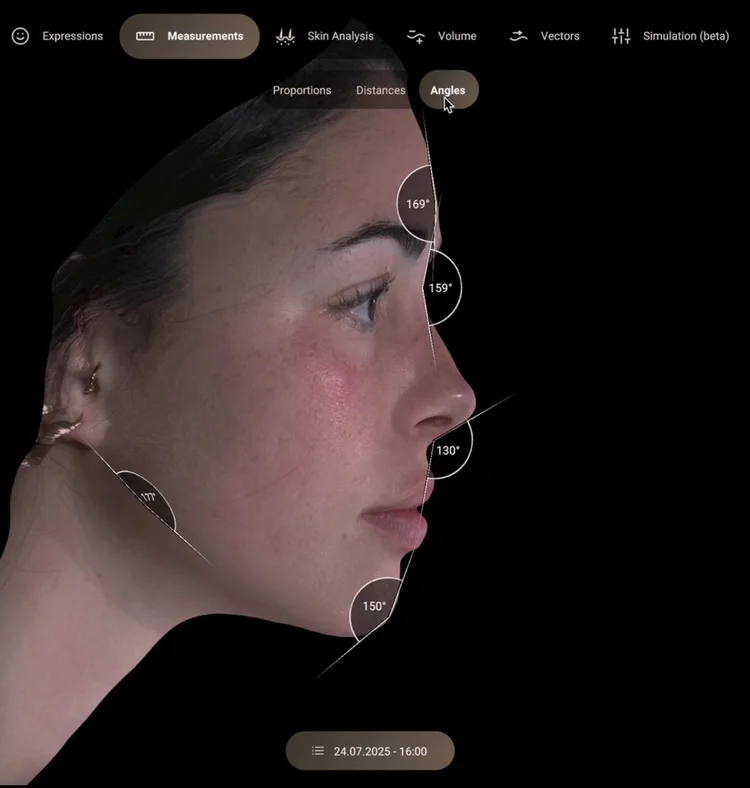Open the 24.07.2025 - 16:00 scan selector
Screen dimensions: 750x788
coord(370,751)
